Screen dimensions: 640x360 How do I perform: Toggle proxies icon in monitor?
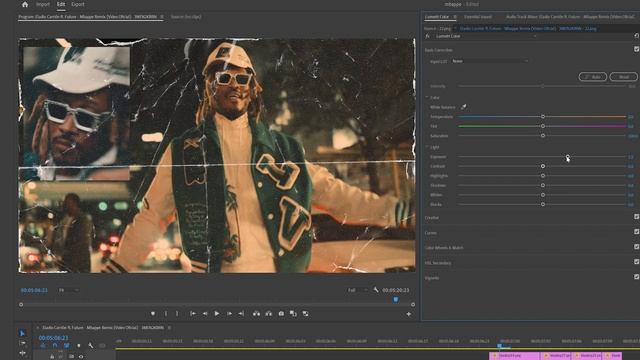pos(305,313)
